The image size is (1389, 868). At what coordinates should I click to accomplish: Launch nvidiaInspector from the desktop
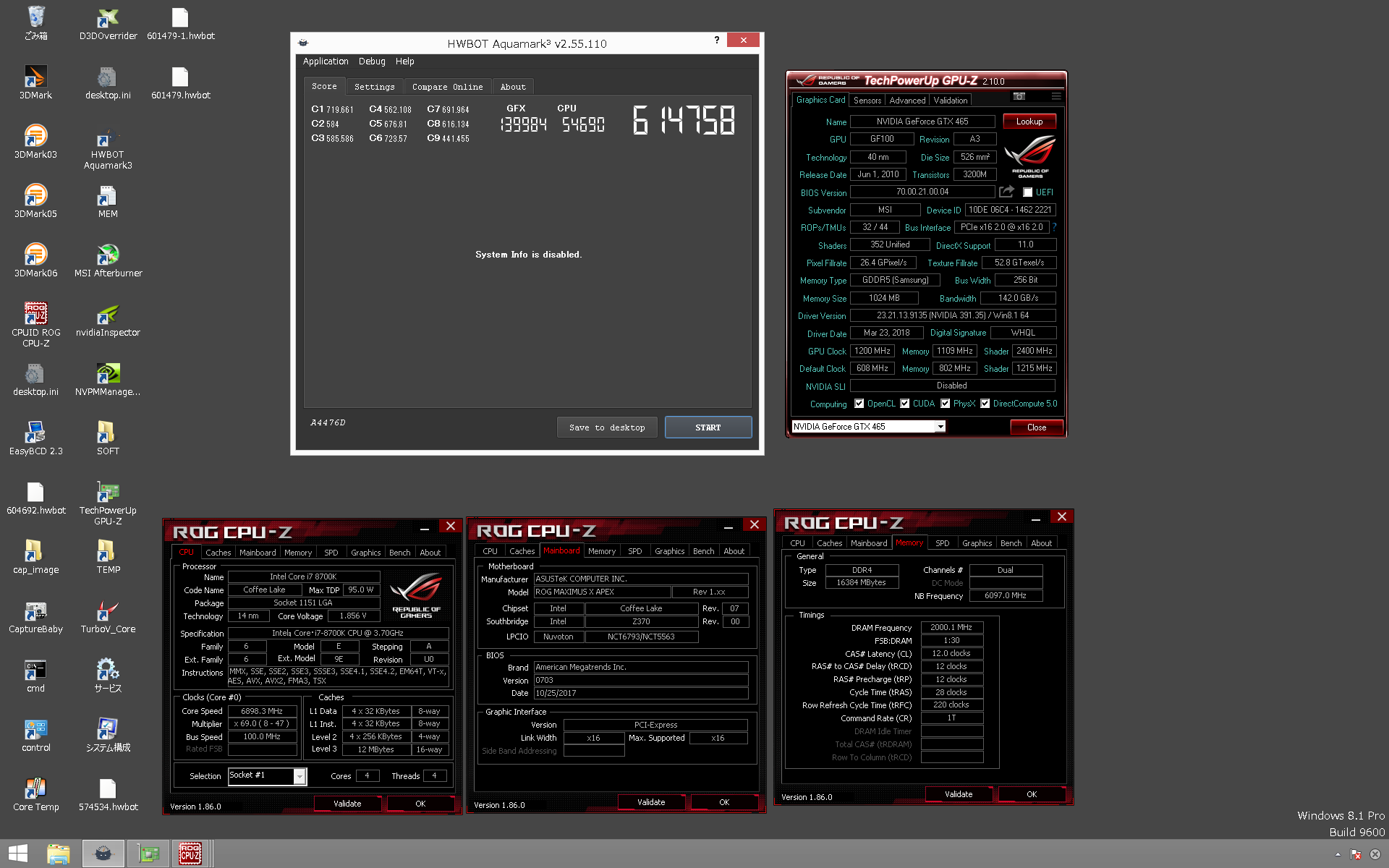(x=108, y=320)
